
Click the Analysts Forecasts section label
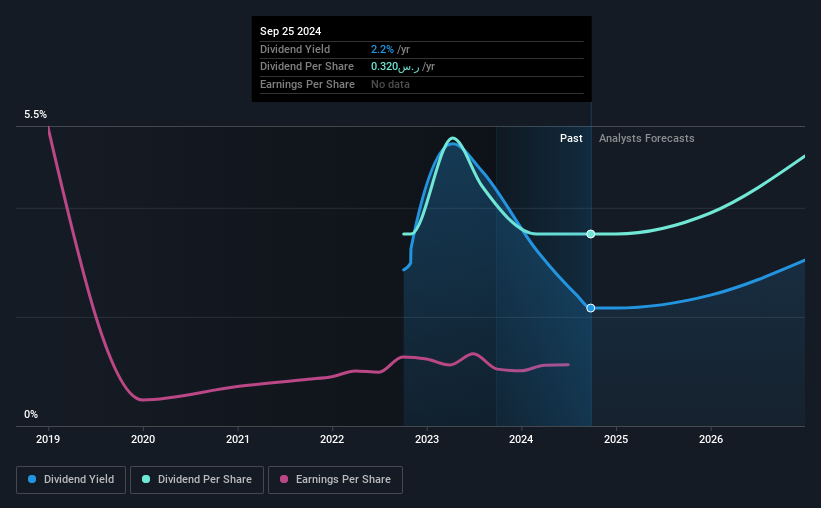point(647,138)
